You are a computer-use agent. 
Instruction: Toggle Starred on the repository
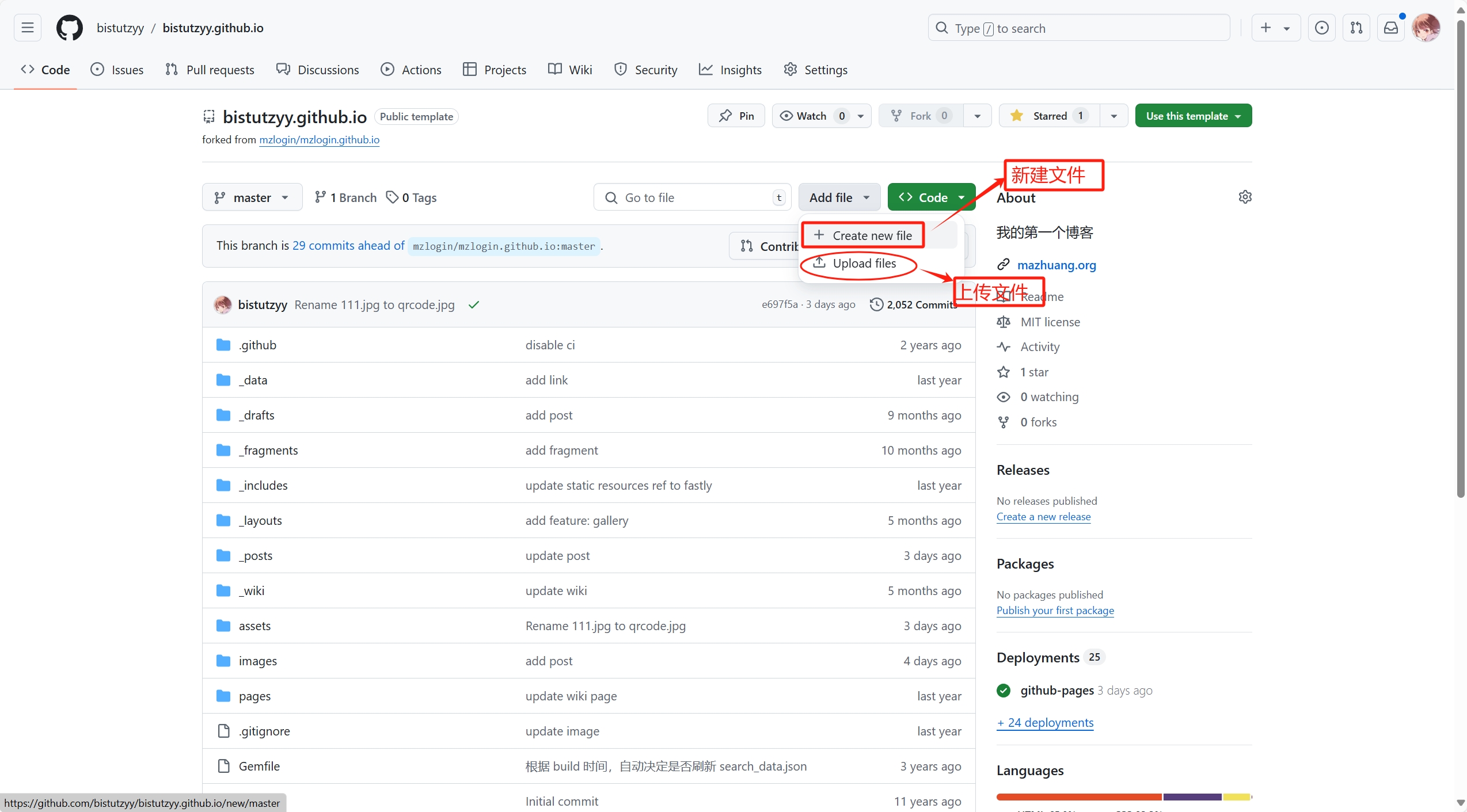pos(1049,116)
